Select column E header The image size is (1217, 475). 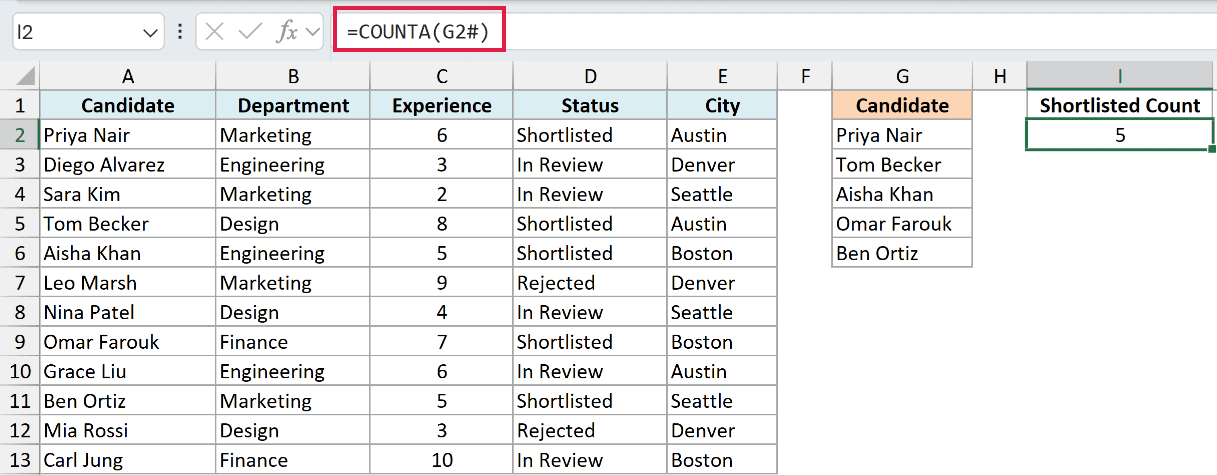tap(722, 76)
